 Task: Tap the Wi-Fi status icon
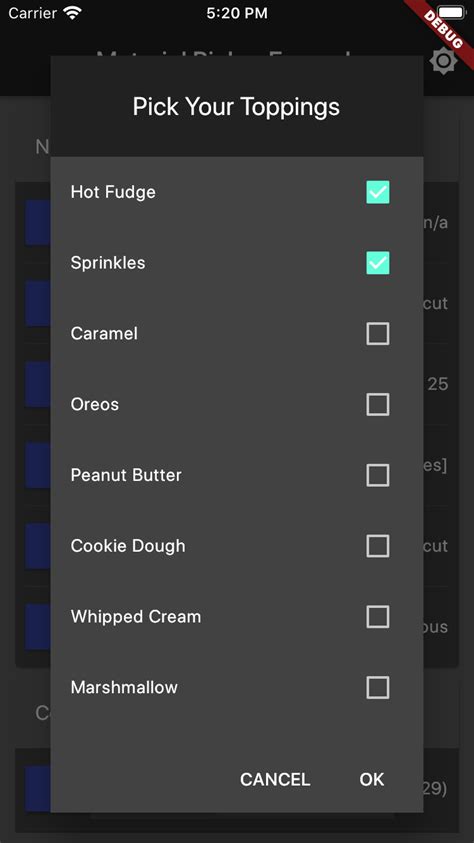point(72,13)
